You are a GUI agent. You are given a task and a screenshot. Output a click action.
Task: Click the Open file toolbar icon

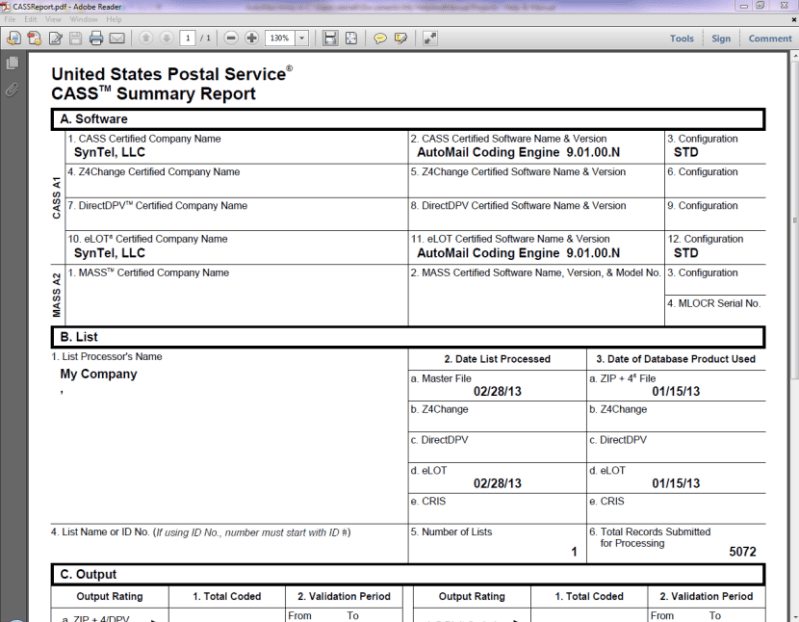(x=14, y=38)
